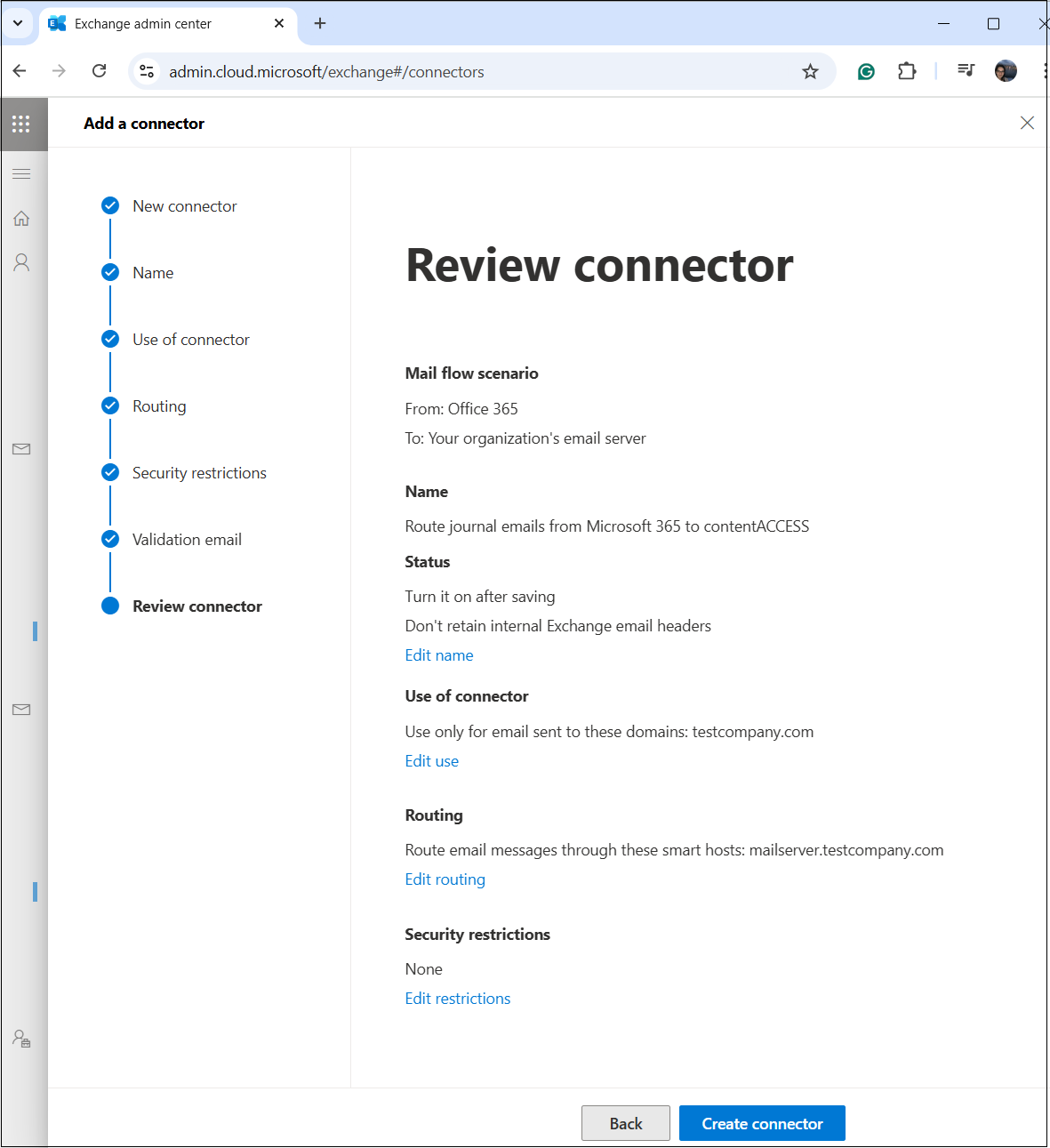
Task: Click the connector name text
Action: click(x=607, y=526)
